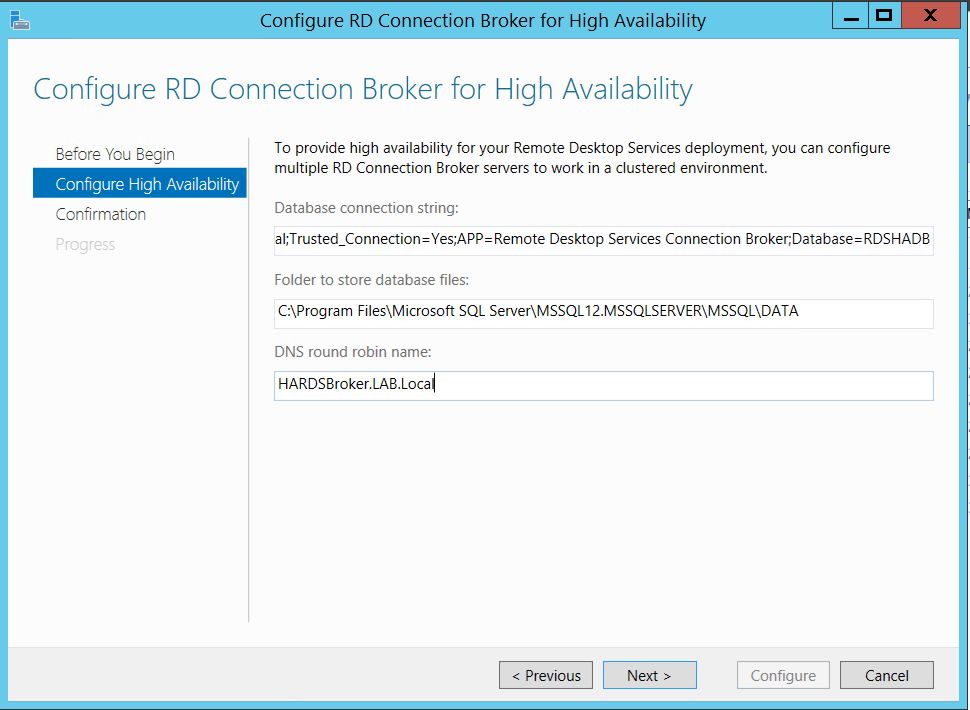The height and width of the screenshot is (710, 970).
Task: Click the DNS round robin name field
Action: pyautogui.click(x=602, y=385)
